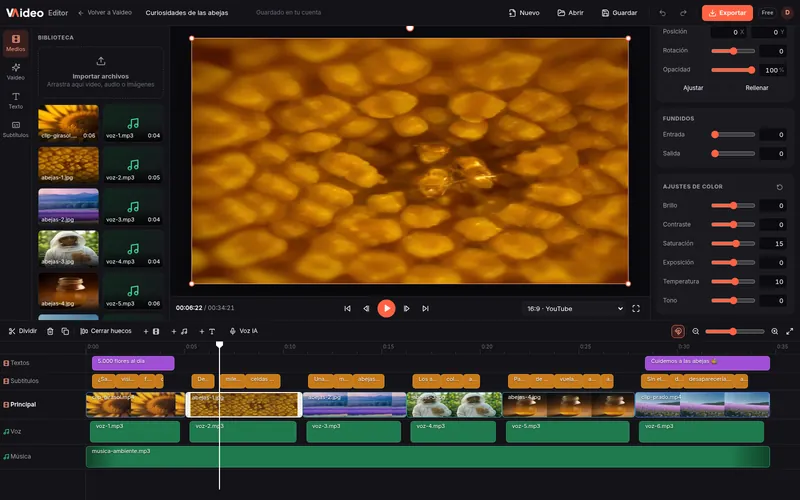
Task: Select the voz-3.mp3 audio item
Action: point(133,206)
